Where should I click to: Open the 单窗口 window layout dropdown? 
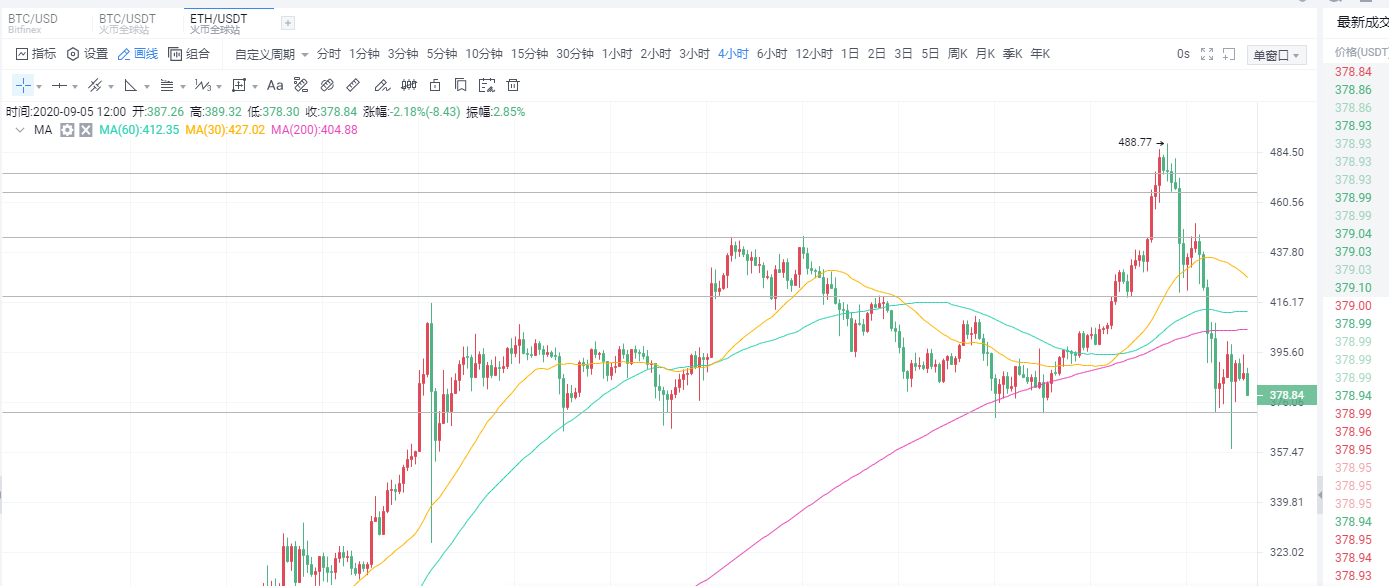click(1278, 55)
